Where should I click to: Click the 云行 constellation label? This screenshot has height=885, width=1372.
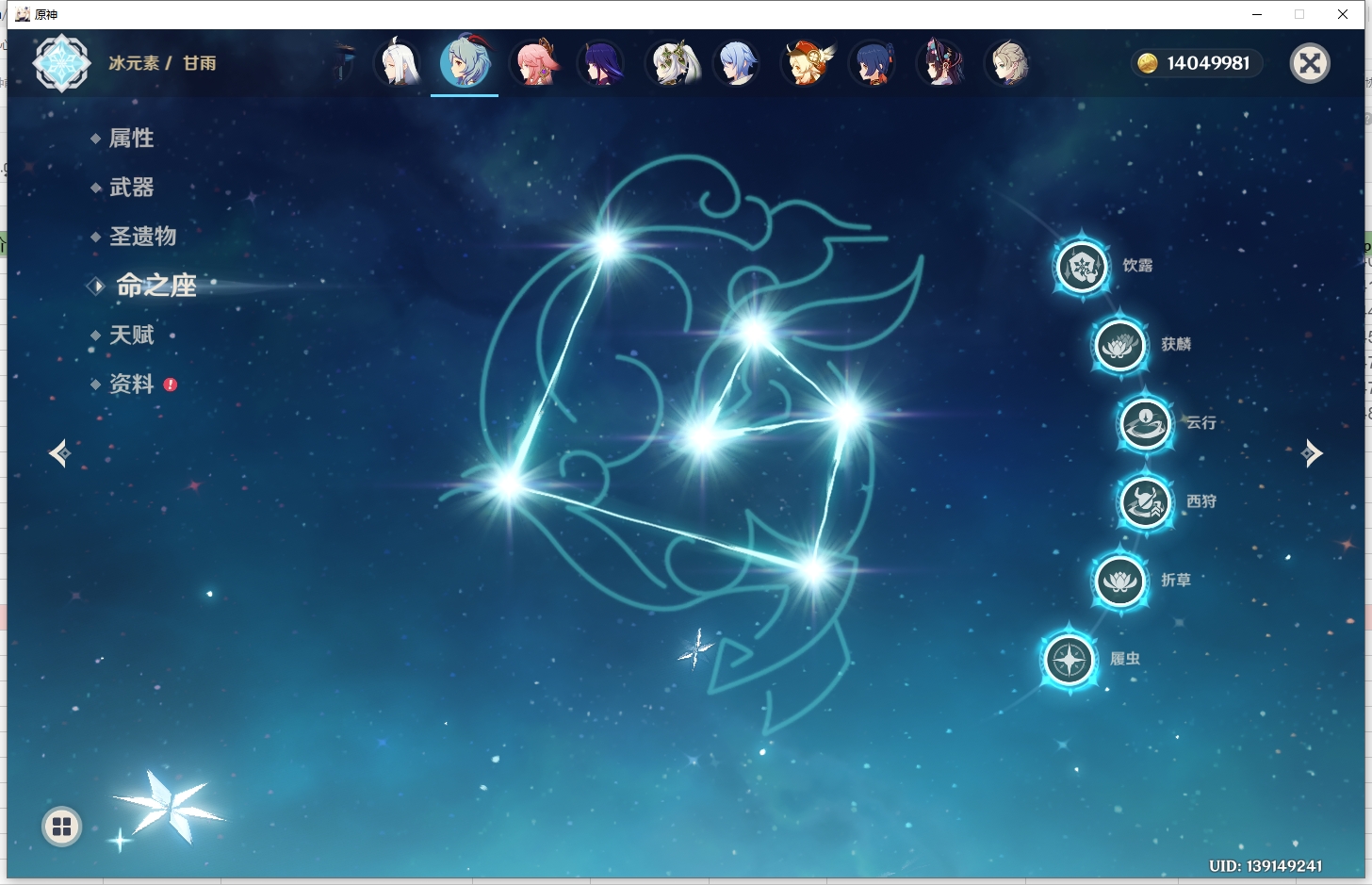point(1201,422)
